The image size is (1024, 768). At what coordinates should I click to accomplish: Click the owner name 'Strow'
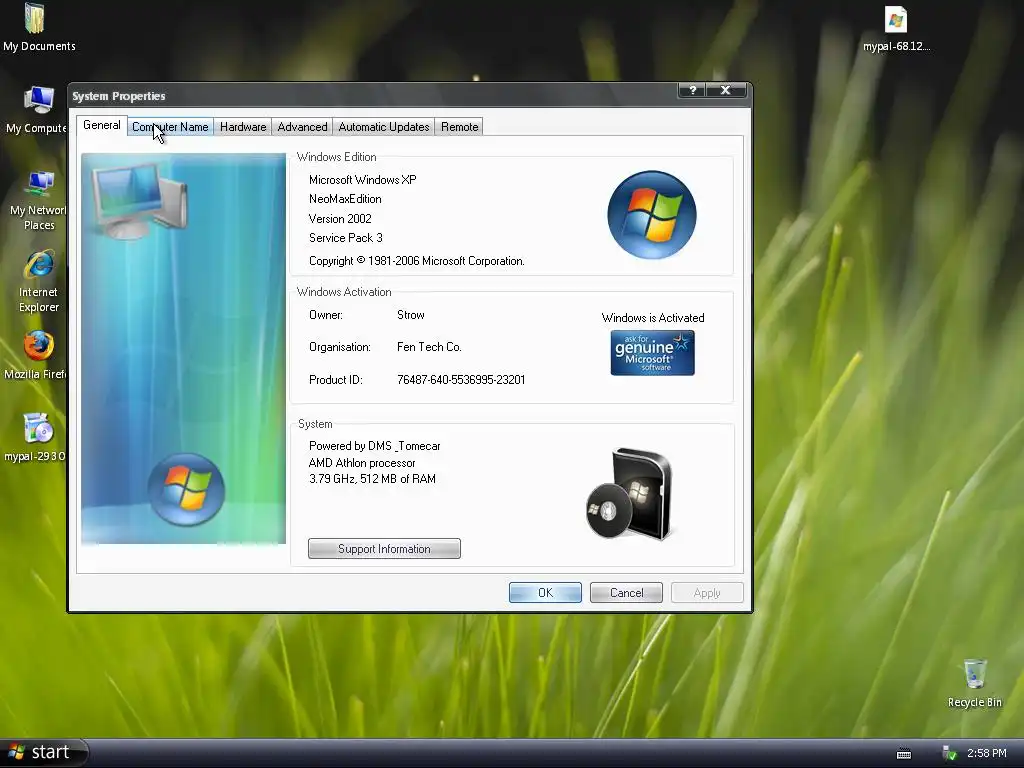tap(411, 315)
